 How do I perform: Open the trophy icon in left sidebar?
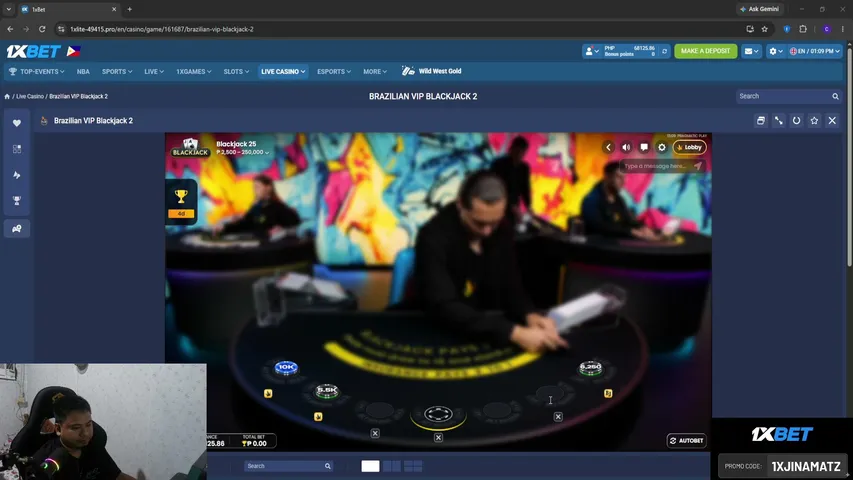click(17, 201)
